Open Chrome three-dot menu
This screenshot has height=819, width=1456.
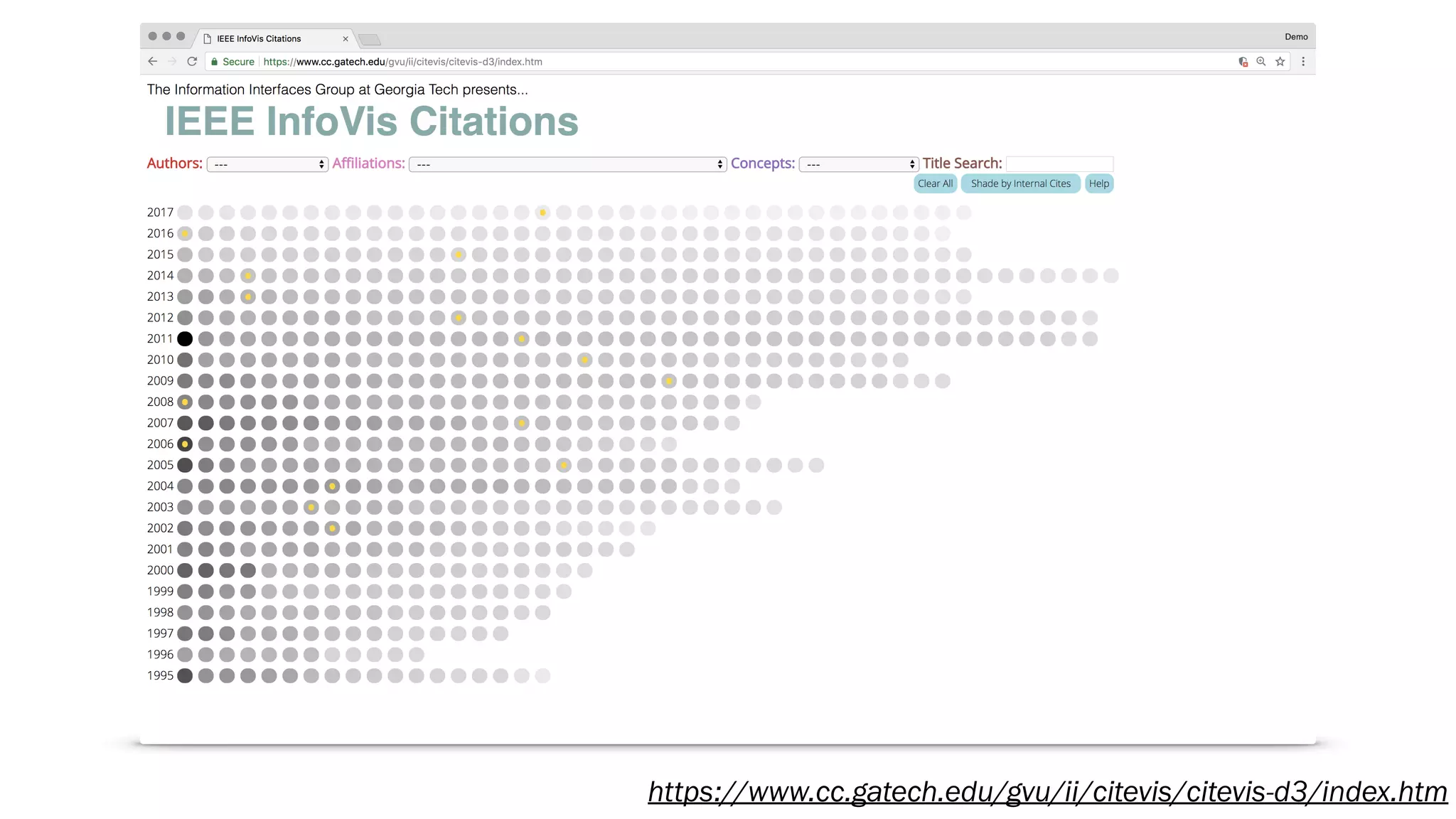point(1303,62)
